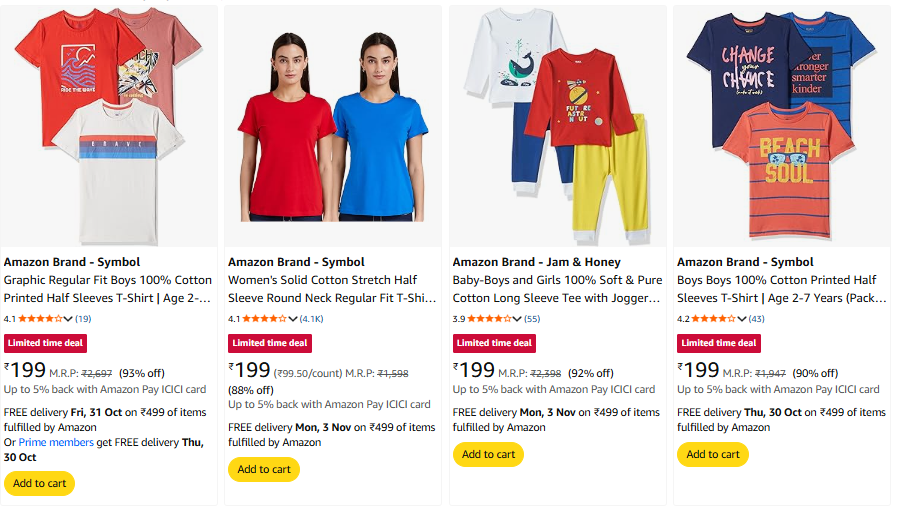Viewport: 903px width, 512px height.
Task: Add Graphic Regular Fit Boys T-Shirt to cart
Action: coord(39,483)
